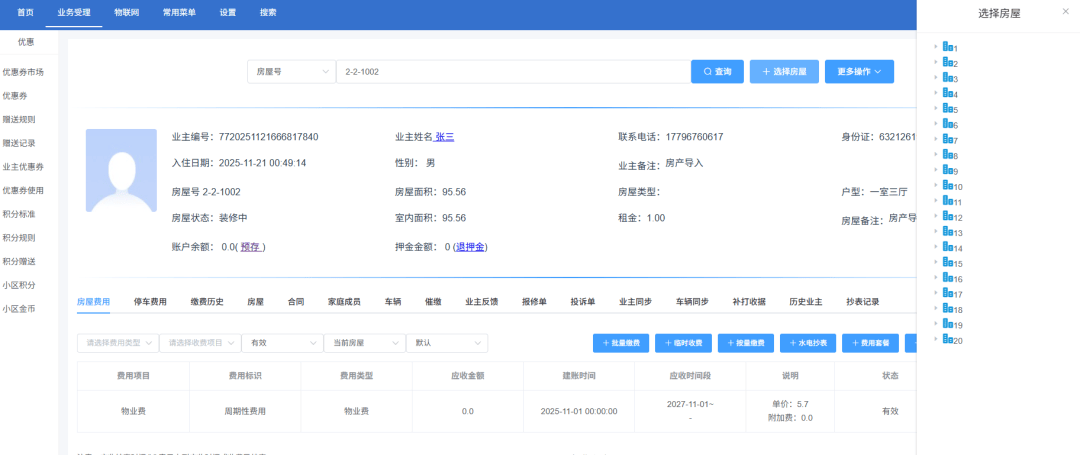Image resolution: width=1080 pixels, height=455 pixels.
Task: Click the 退押金 link
Action: coord(470,247)
